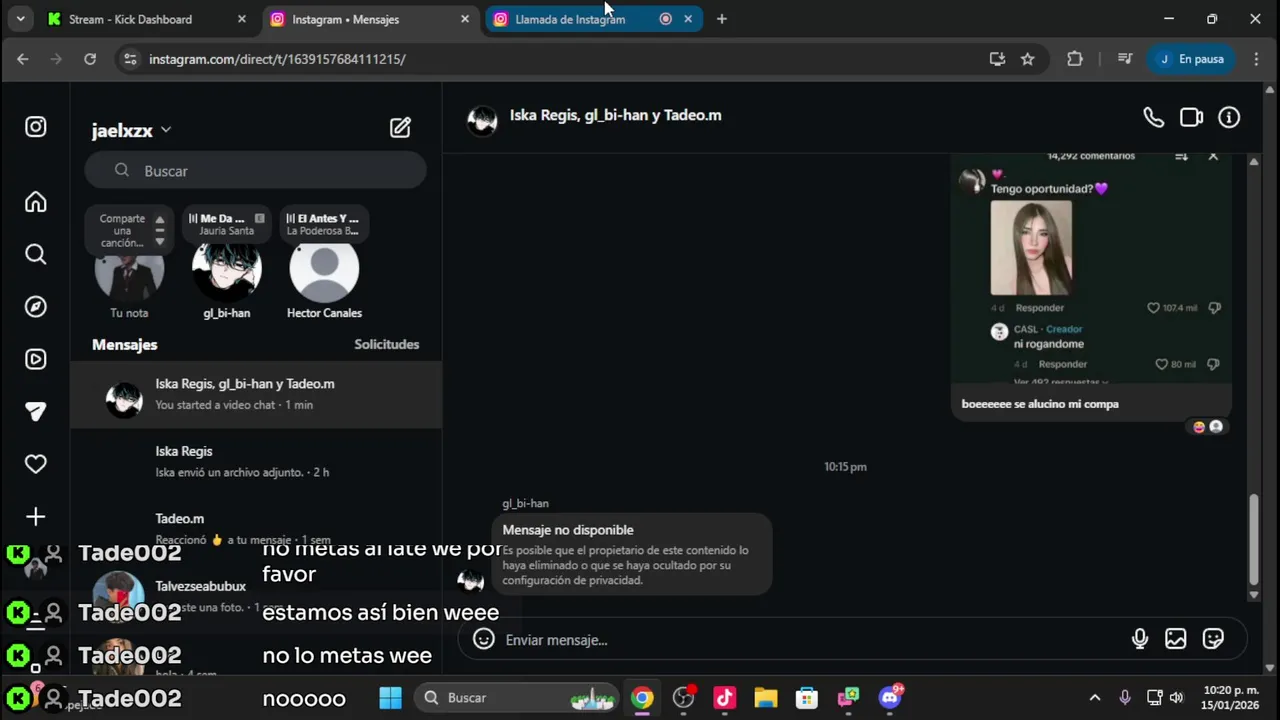Start a video call in chat header
Viewport: 1280px width, 720px height.
click(x=1191, y=118)
